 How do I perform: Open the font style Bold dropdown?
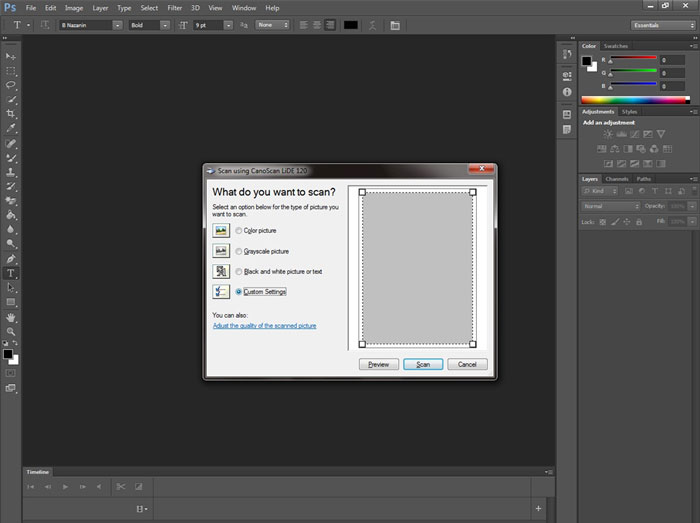click(165, 25)
